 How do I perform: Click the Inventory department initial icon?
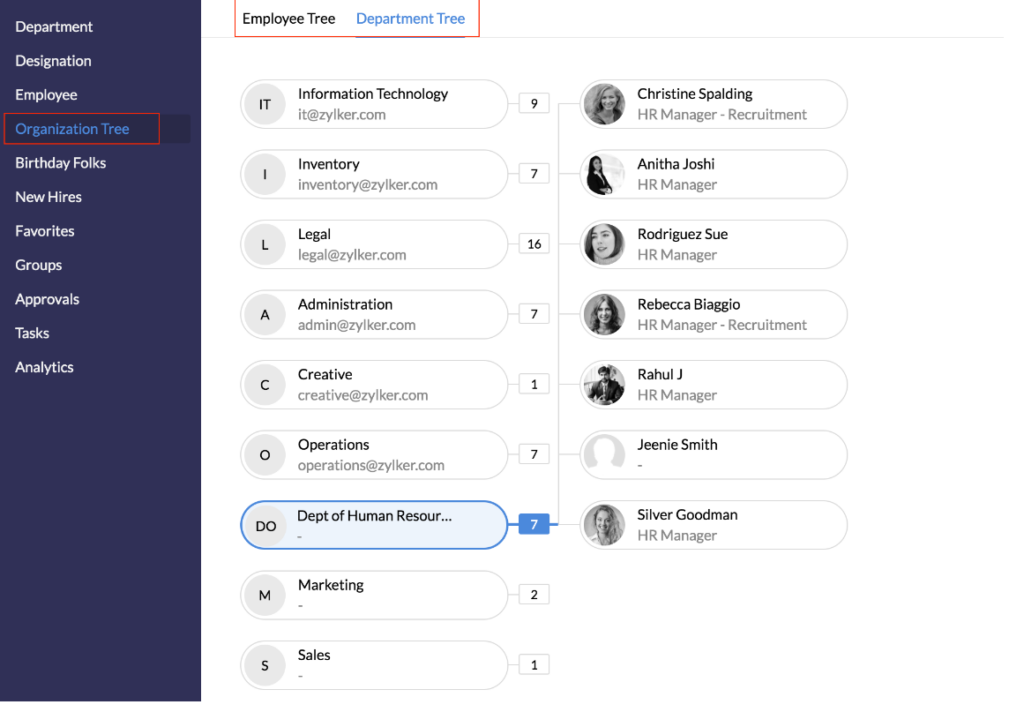pos(265,173)
